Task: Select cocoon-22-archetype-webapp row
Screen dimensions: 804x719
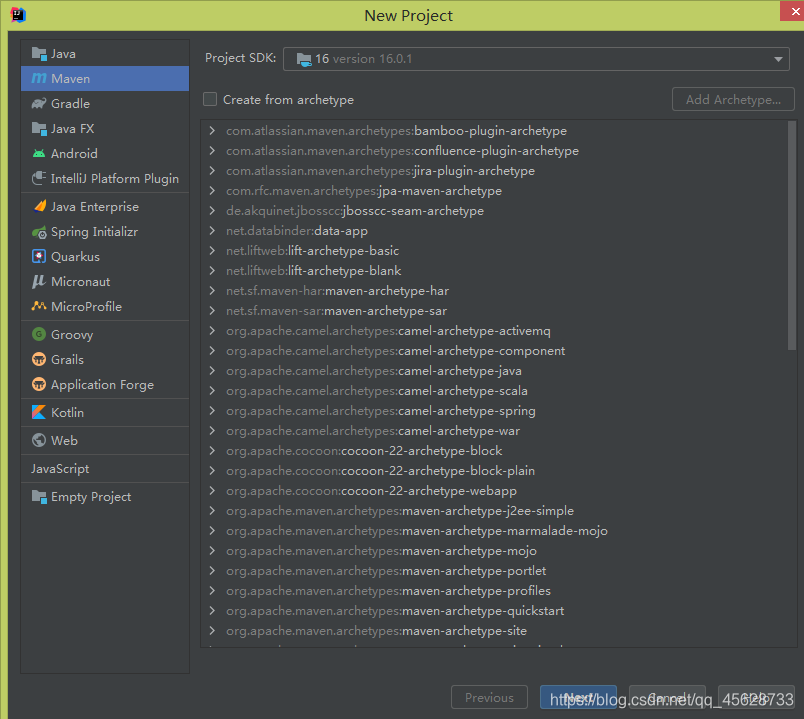Action: point(495,491)
